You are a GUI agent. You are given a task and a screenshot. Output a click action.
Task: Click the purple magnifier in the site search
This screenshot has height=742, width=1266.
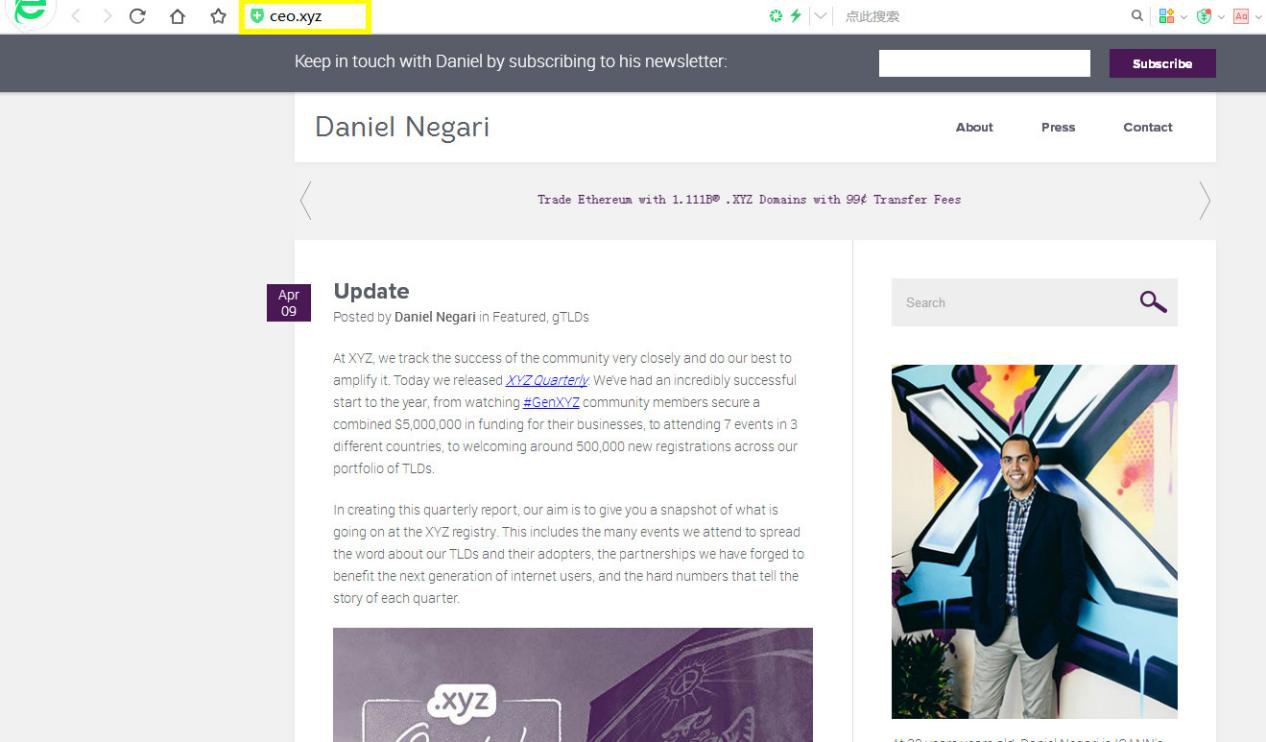(1153, 302)
